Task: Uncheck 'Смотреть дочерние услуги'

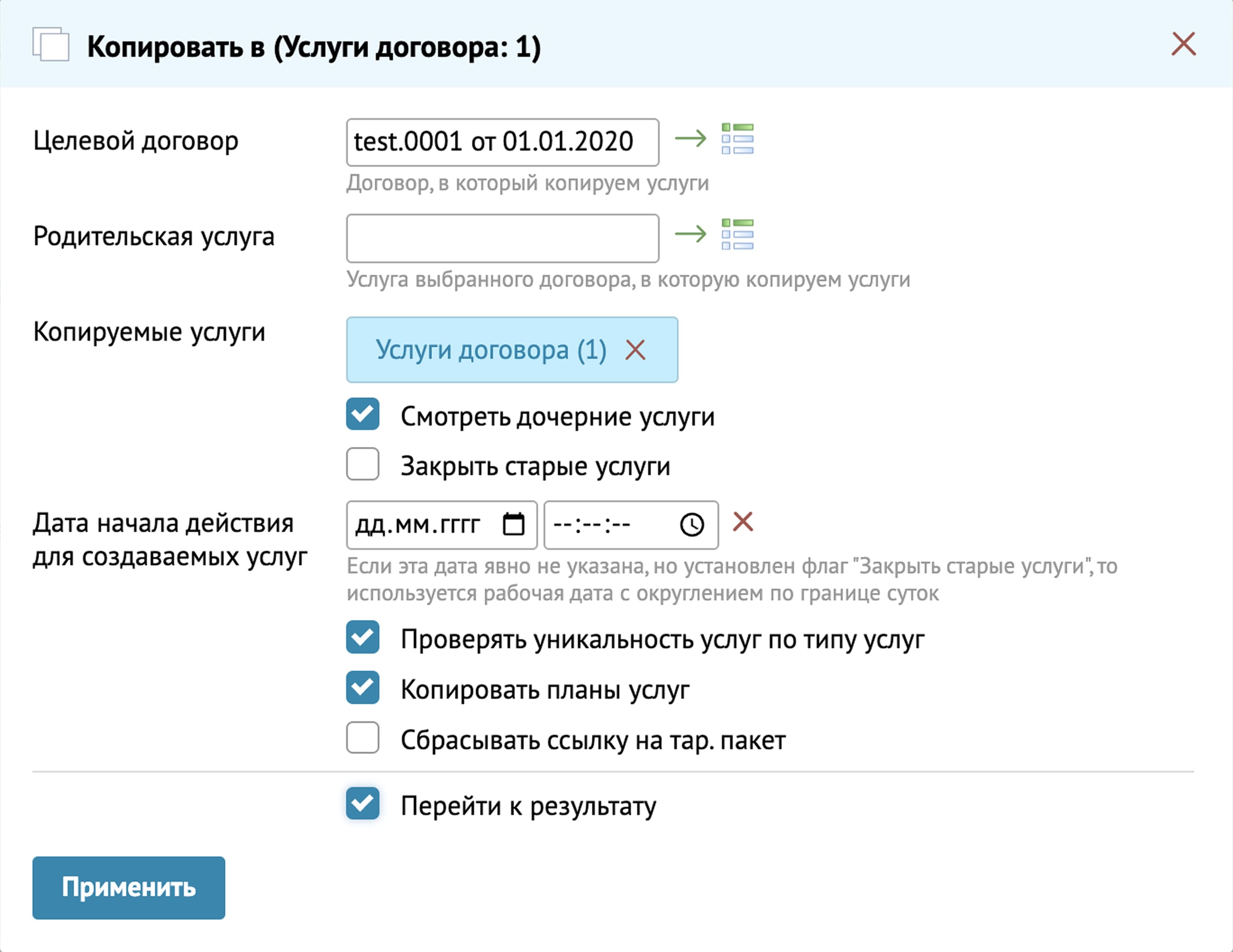Action: tap(362, 414)
